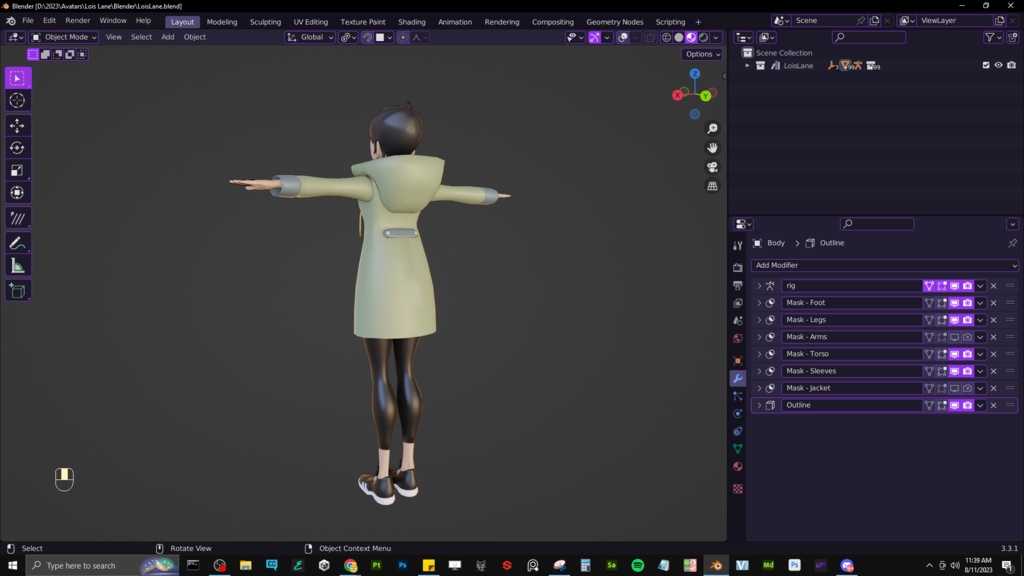Screen dimensions: 1024x576
Task: Toggle realtime display of the Mask - Jacket modifier
Action: pos(954,388)
